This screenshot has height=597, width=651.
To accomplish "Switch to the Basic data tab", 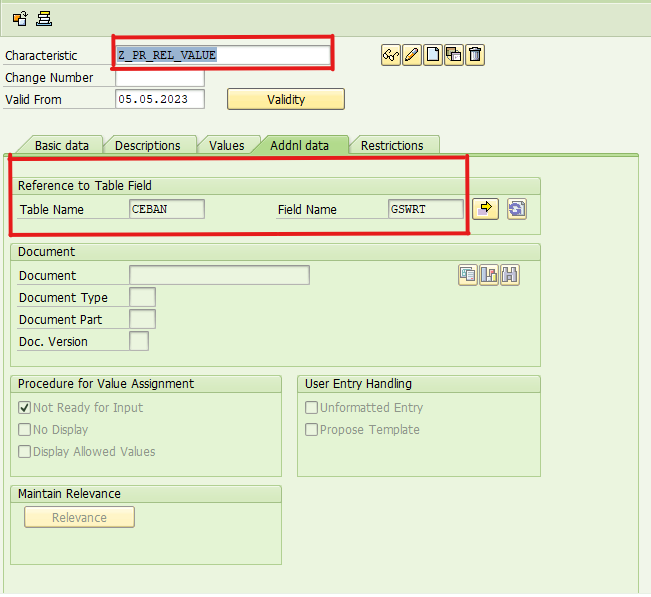I will pos(61,146).
